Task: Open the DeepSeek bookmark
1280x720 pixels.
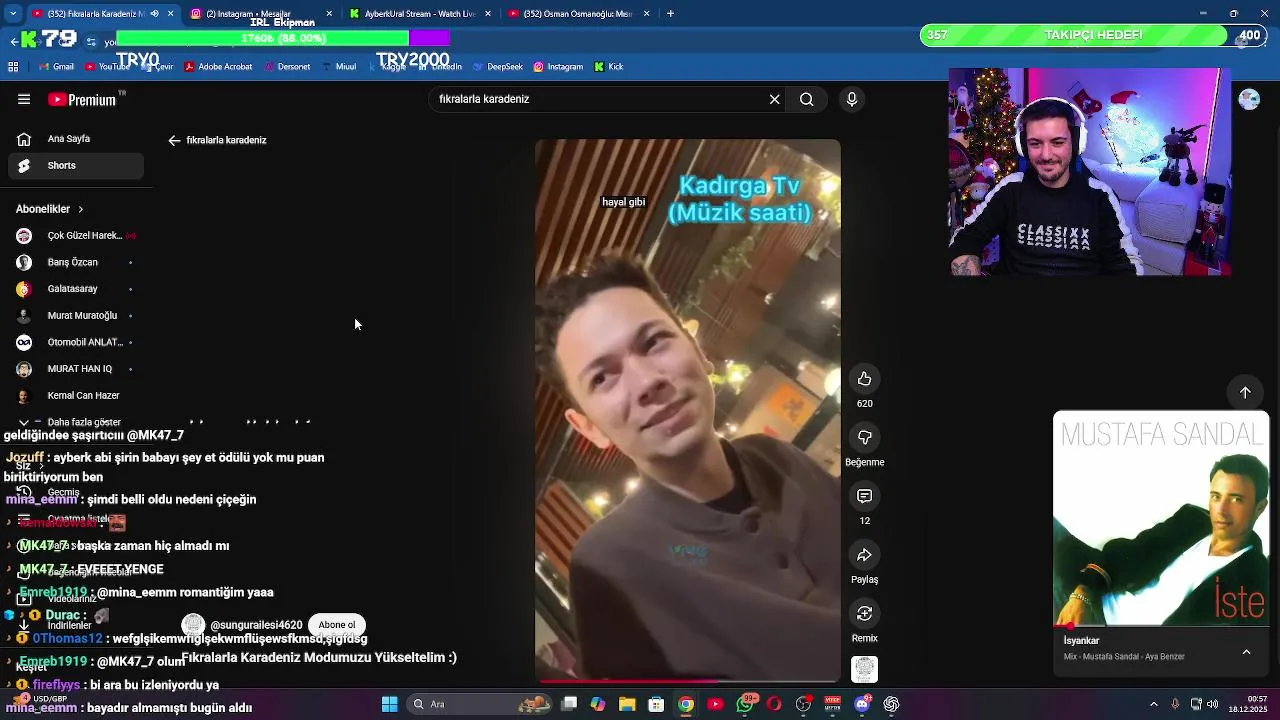Action: pos(497,67)
